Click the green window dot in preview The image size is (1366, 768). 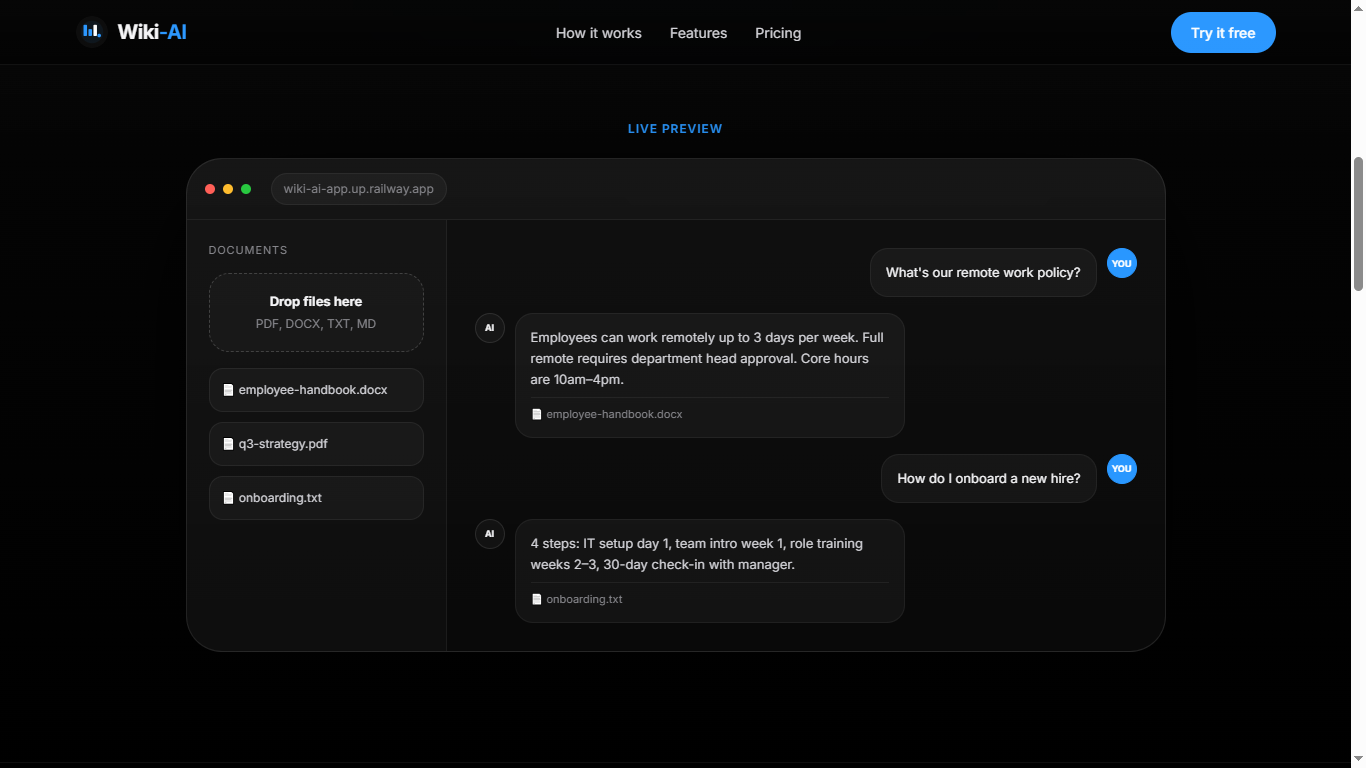pos(246,189)
